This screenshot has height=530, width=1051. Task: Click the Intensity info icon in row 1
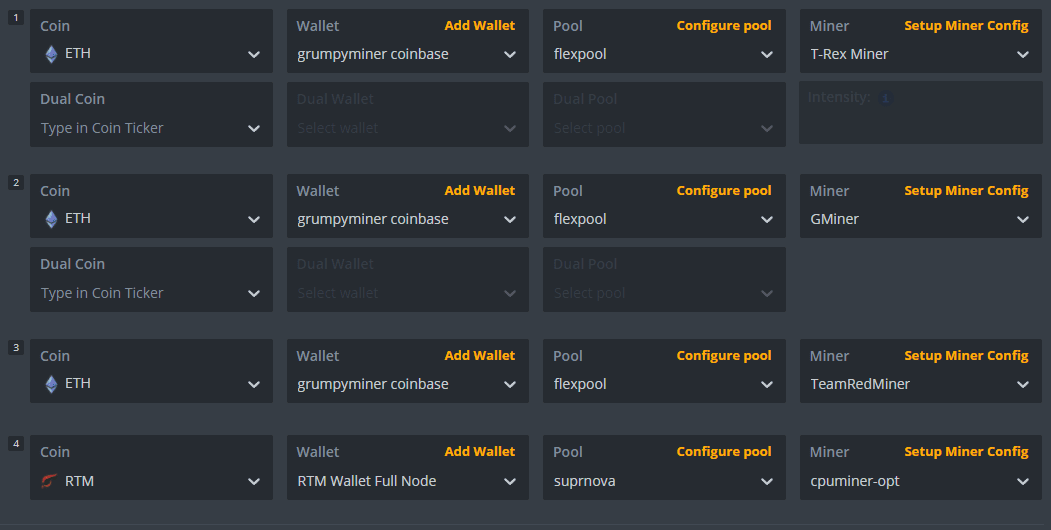885,98
